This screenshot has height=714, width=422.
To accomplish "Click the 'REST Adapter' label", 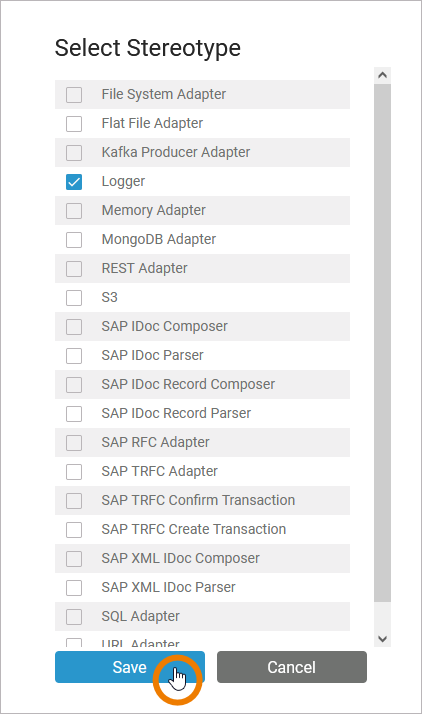I will [144, 268].
